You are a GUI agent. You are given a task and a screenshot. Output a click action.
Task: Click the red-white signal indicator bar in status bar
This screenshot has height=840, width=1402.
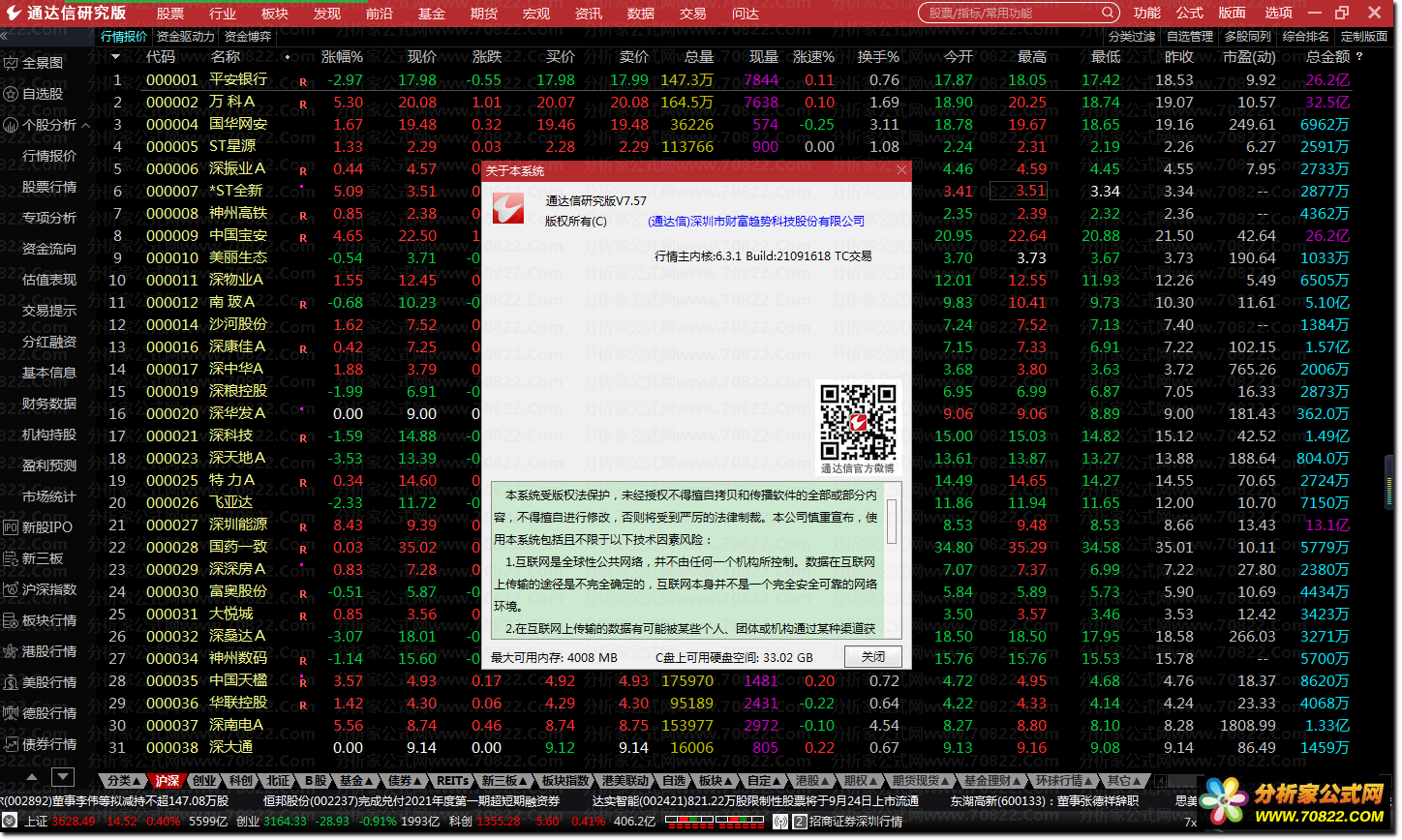(x=716, y=822)
